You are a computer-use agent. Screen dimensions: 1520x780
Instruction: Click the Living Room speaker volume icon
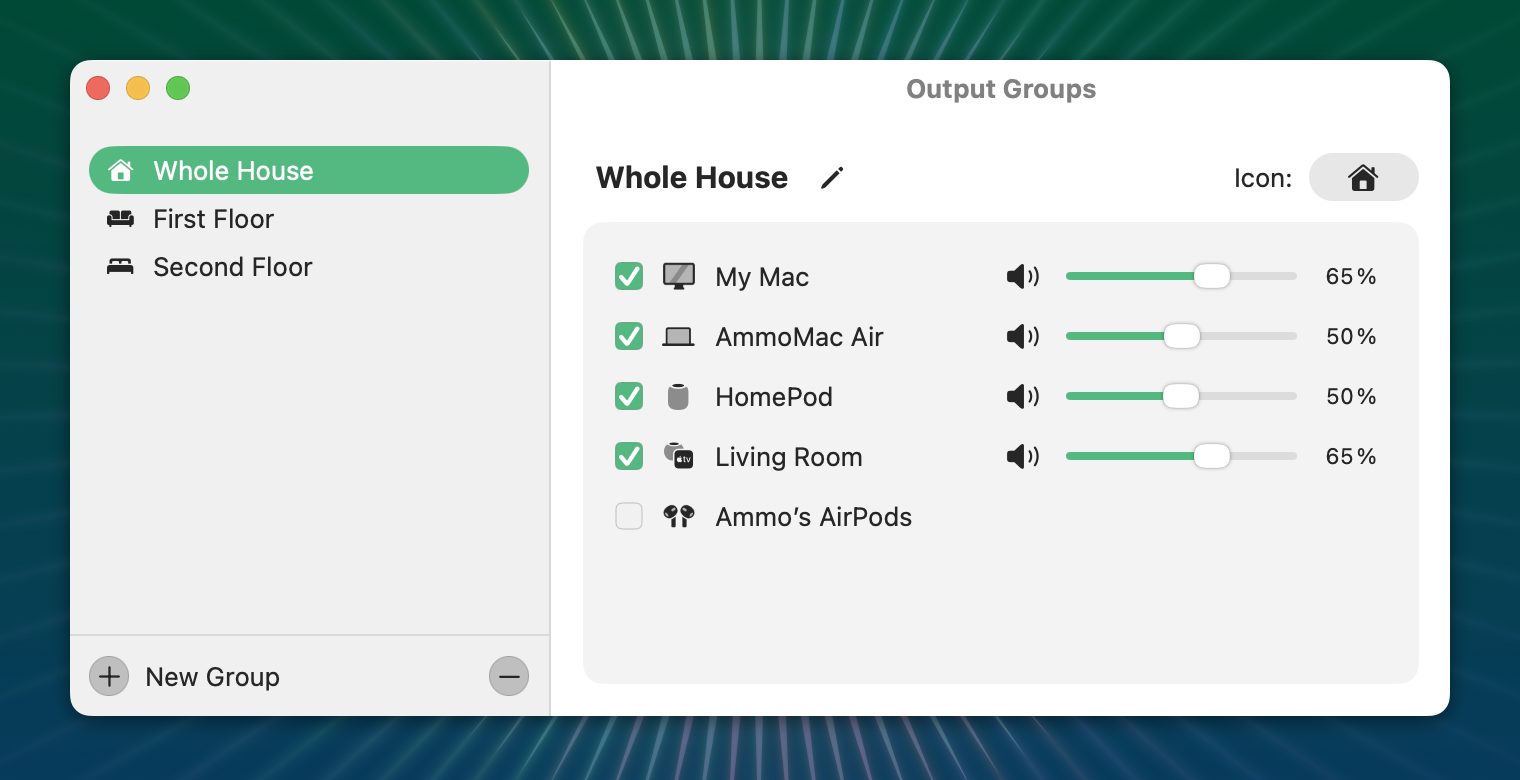1023,457
